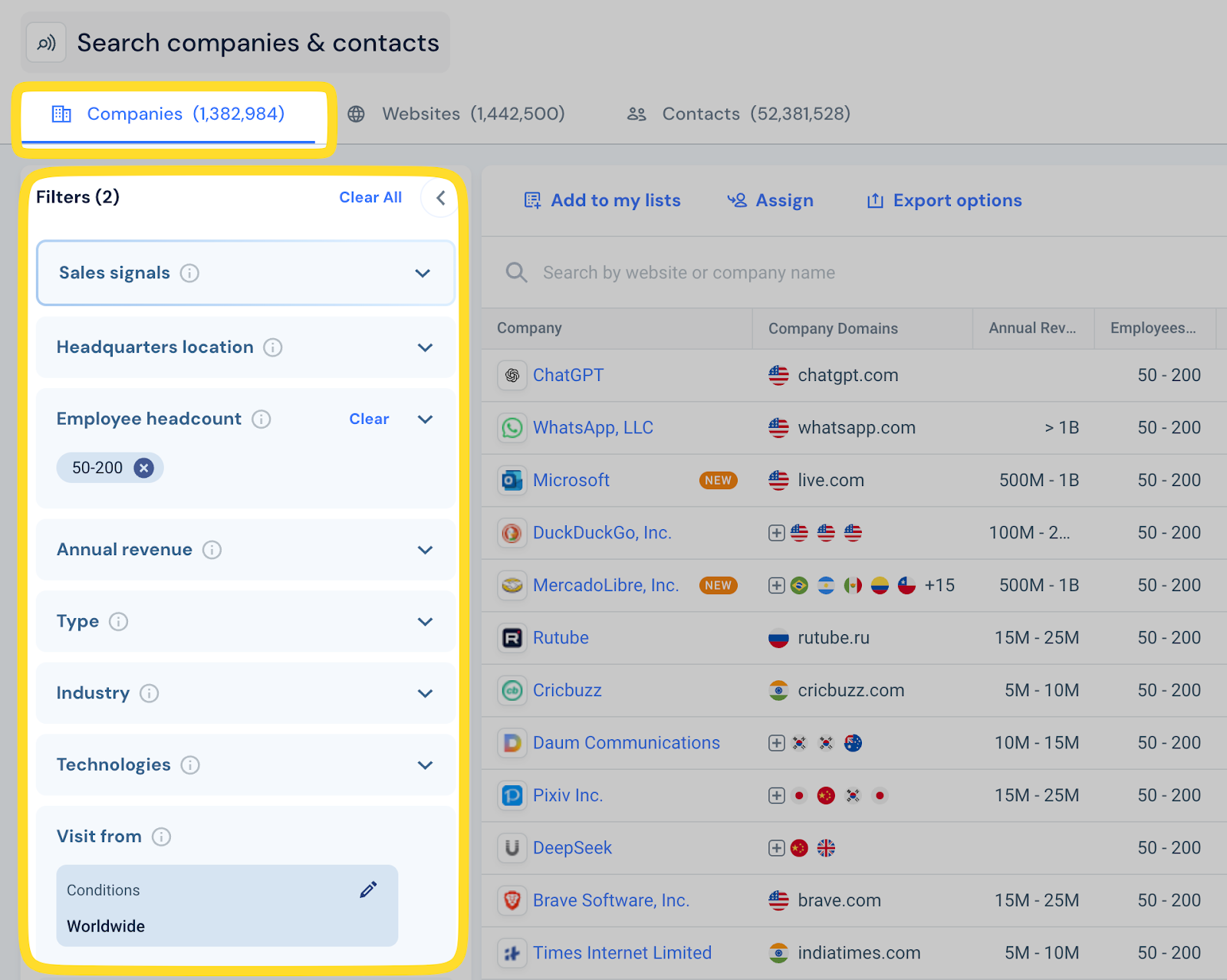The width and height of the screenshot is (1227, 980).
Task: Open the Rutube company link
Action: (x=561, y=638)
